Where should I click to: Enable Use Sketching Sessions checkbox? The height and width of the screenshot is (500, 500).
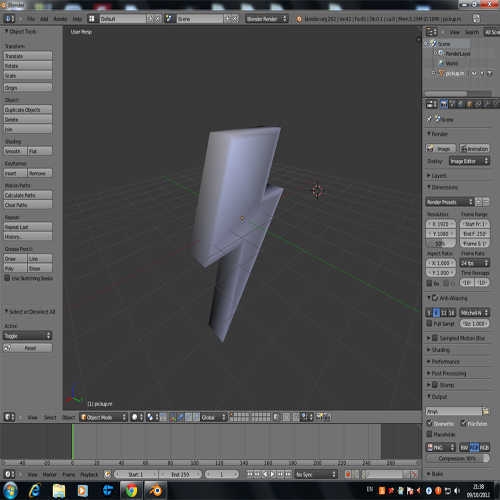(7, 278)
